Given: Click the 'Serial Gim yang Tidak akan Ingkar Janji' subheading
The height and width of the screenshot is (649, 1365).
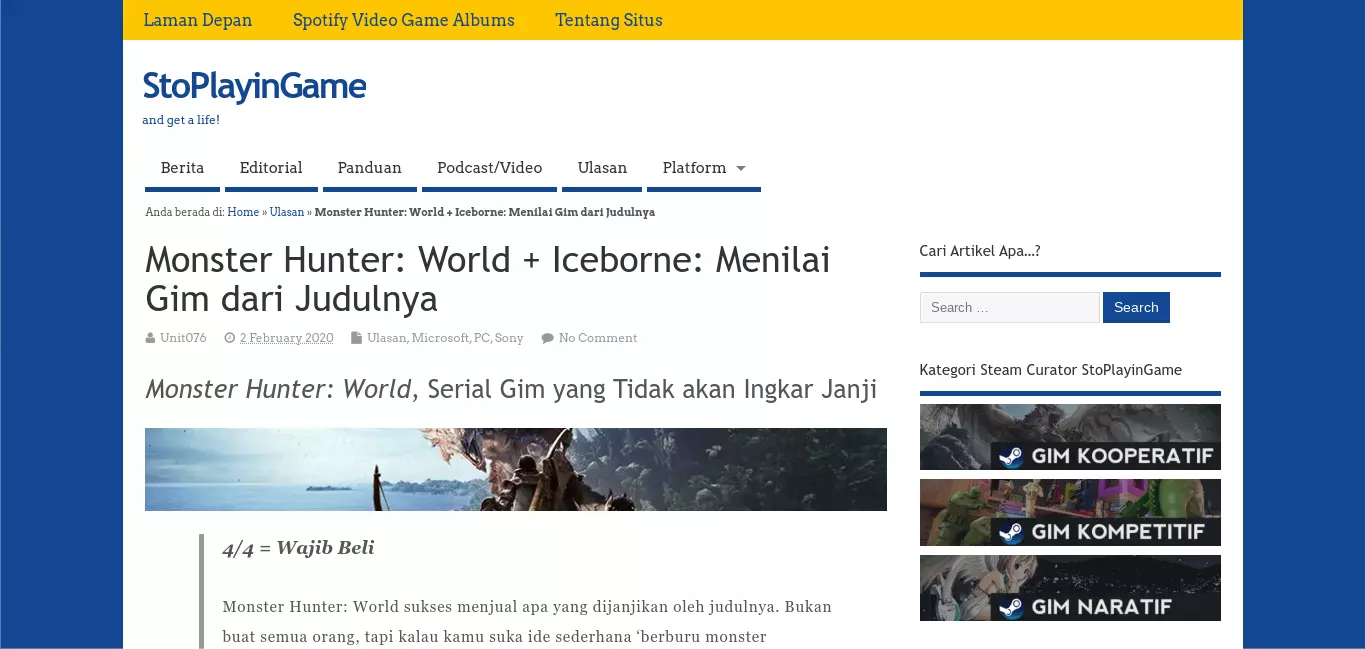Looking at the screenshot, I should coord(652,389).
